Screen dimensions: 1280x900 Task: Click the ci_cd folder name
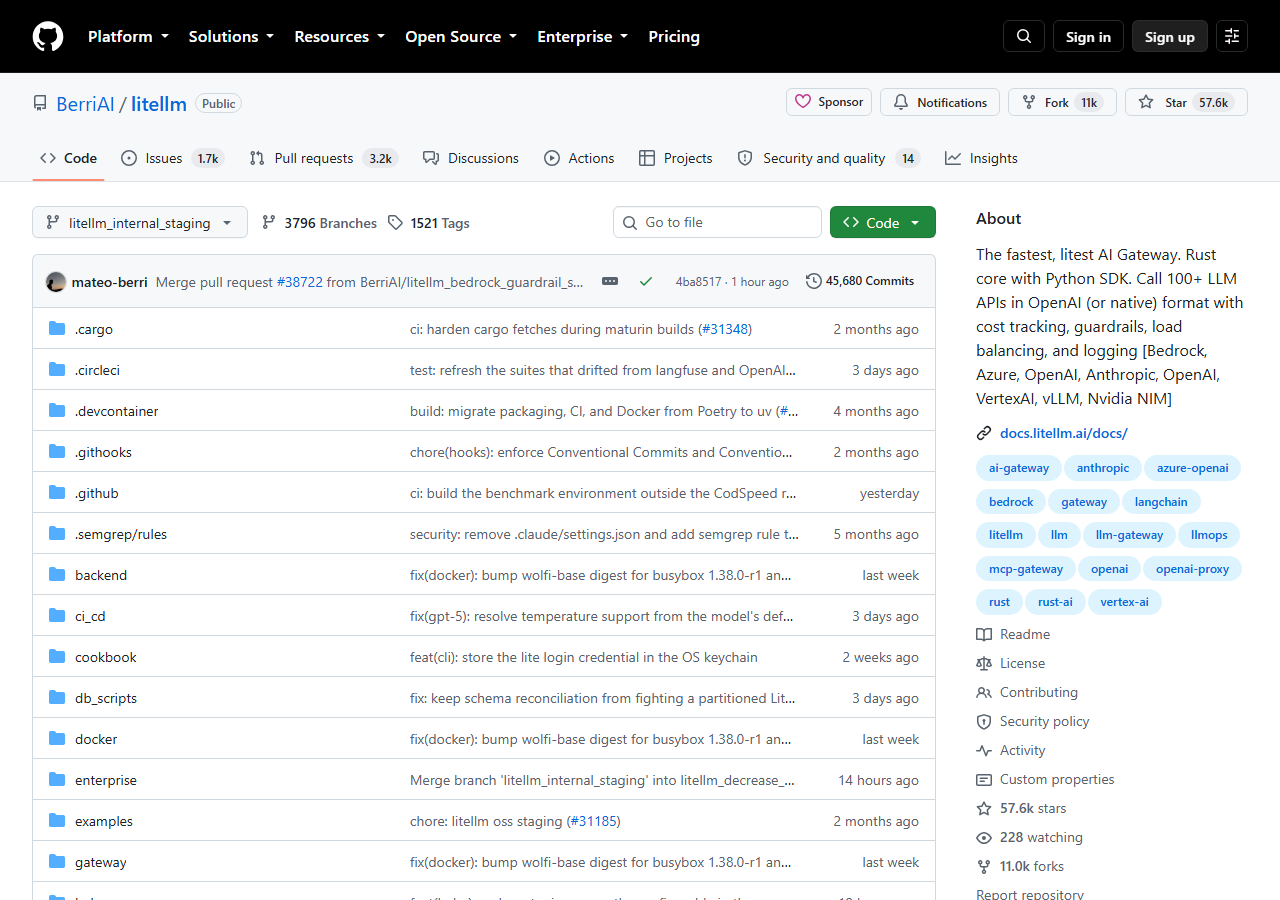click(90, 616)
